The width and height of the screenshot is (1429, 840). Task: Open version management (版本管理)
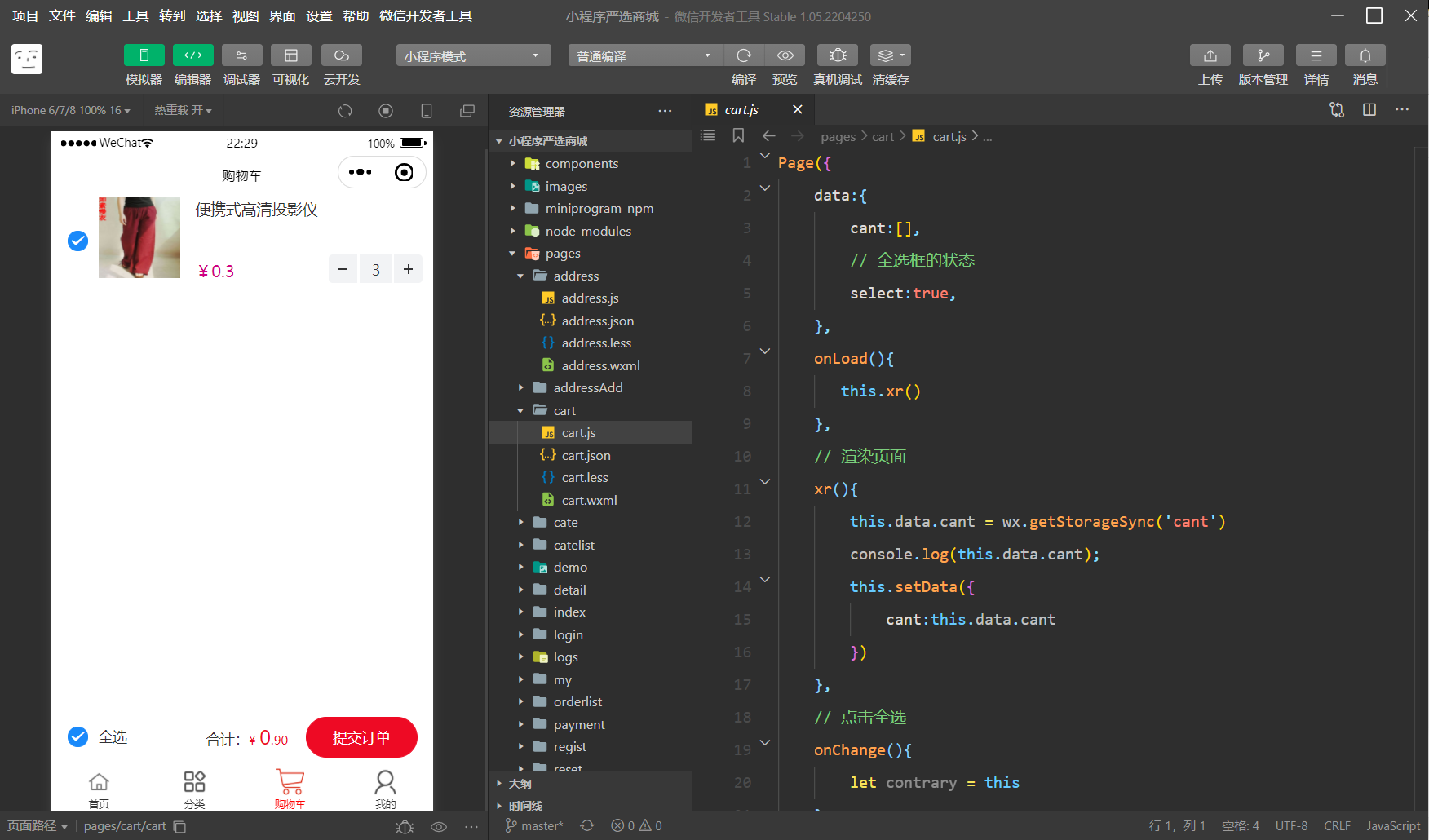pos(1263,55)
